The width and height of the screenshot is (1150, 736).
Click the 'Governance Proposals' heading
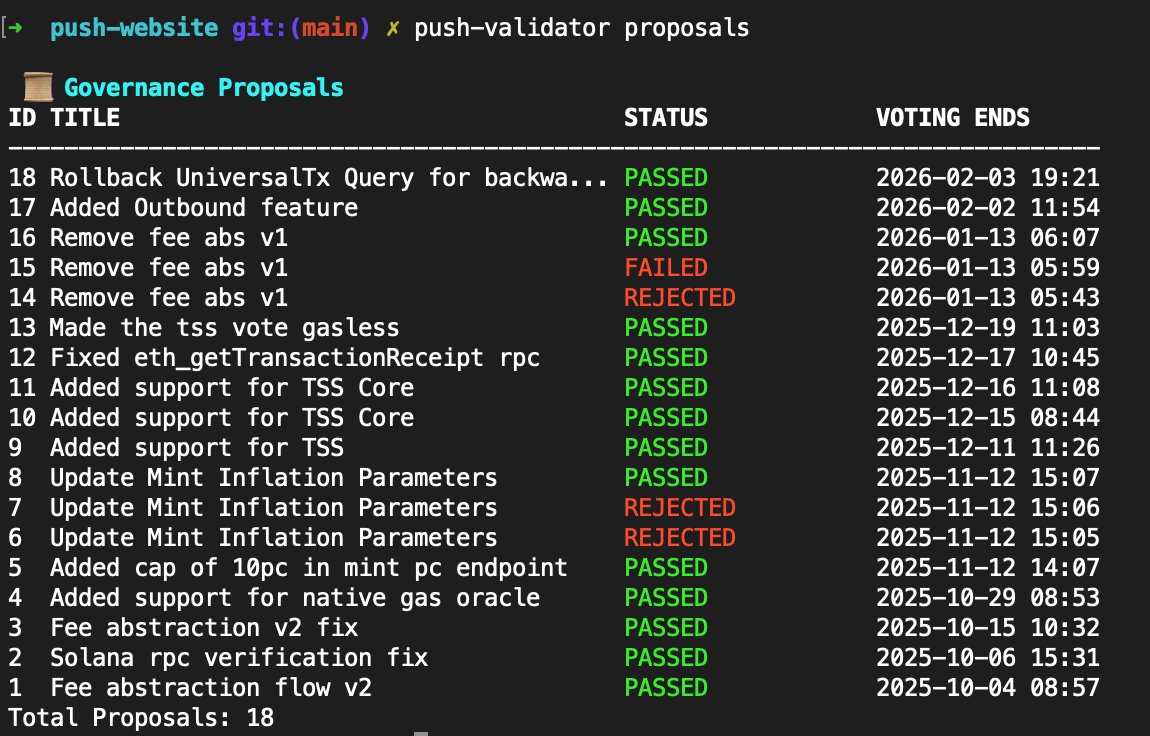[204, 87]
